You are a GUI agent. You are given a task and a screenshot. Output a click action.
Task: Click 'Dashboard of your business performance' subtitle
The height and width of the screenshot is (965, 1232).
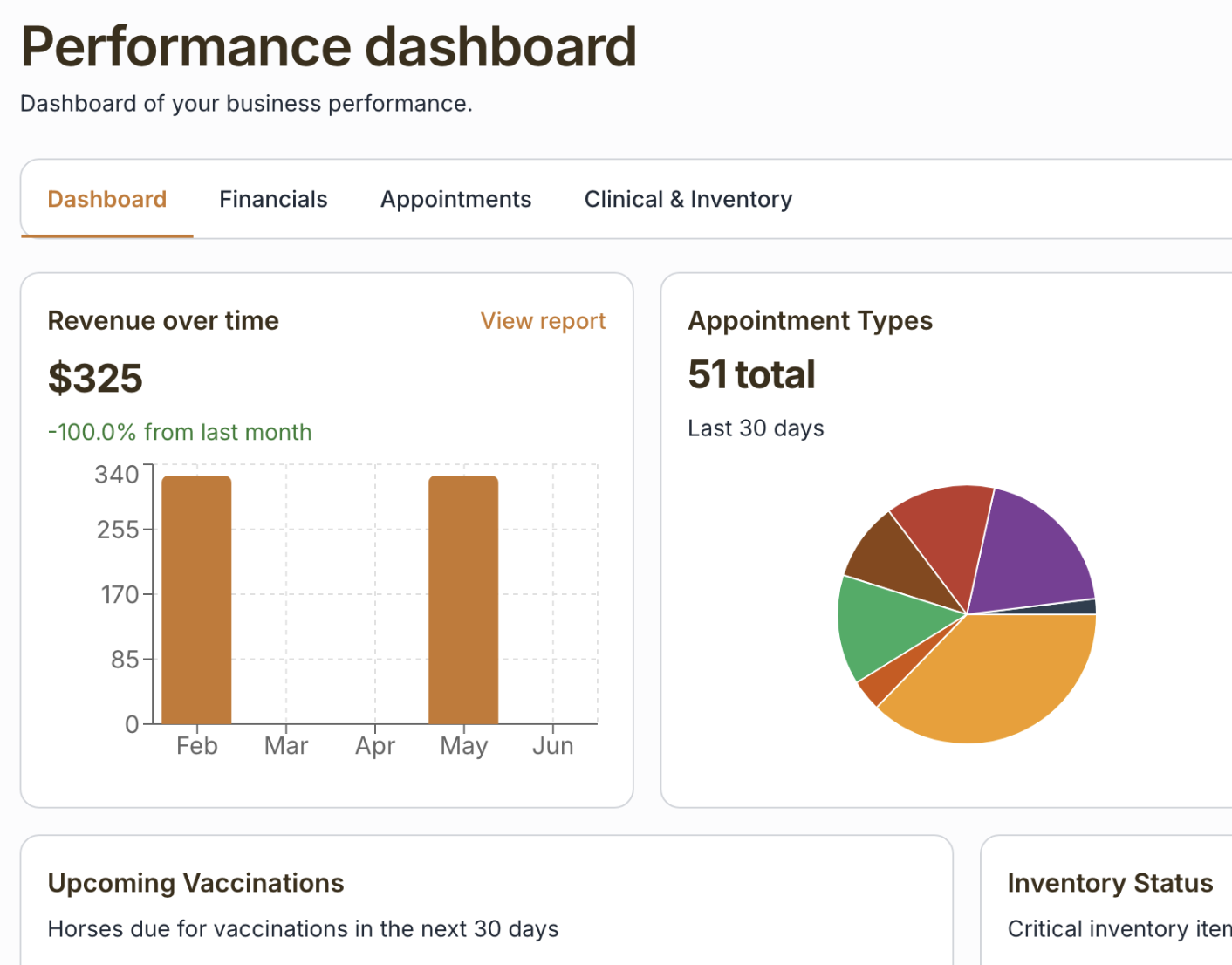point(246,104)
